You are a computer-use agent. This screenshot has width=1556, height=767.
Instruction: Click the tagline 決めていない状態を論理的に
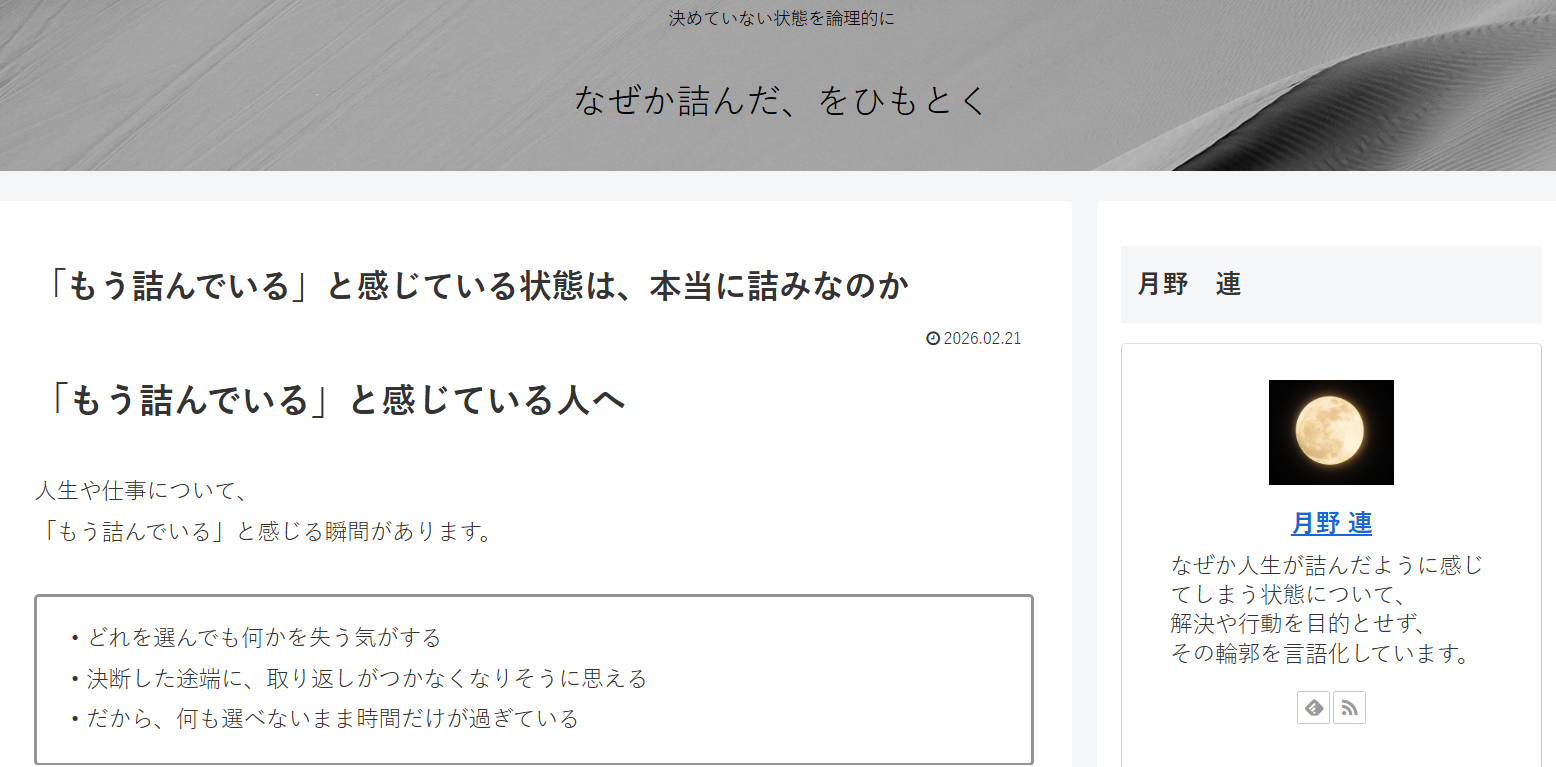pos(780,18)
